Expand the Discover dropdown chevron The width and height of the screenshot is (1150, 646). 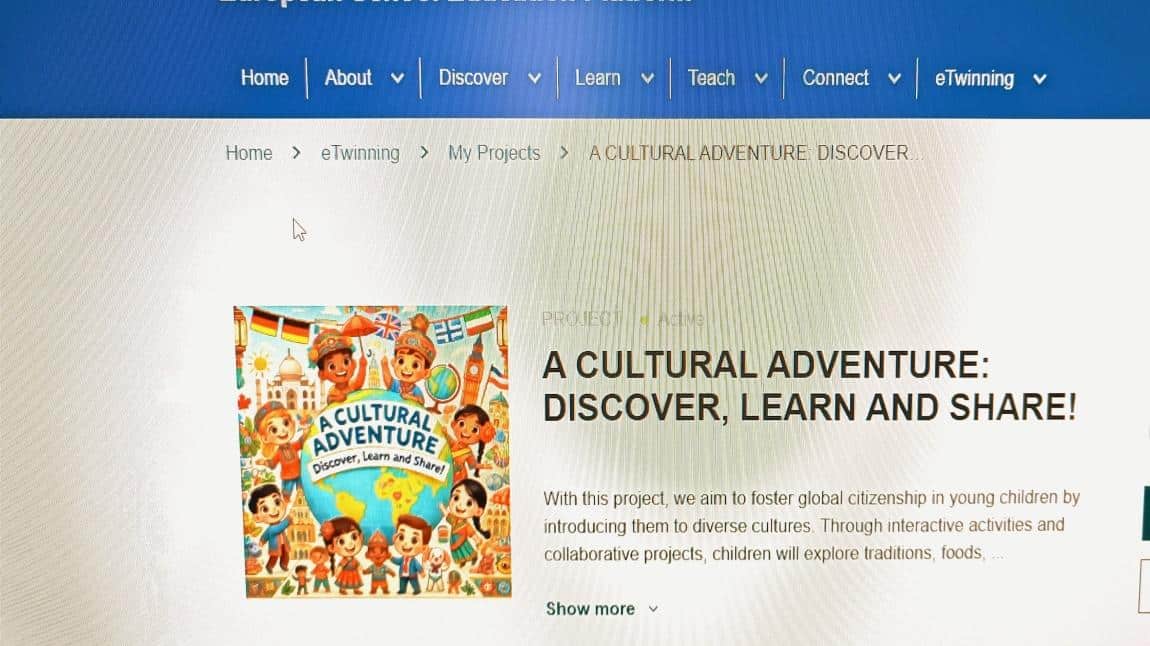click(535, 78)
